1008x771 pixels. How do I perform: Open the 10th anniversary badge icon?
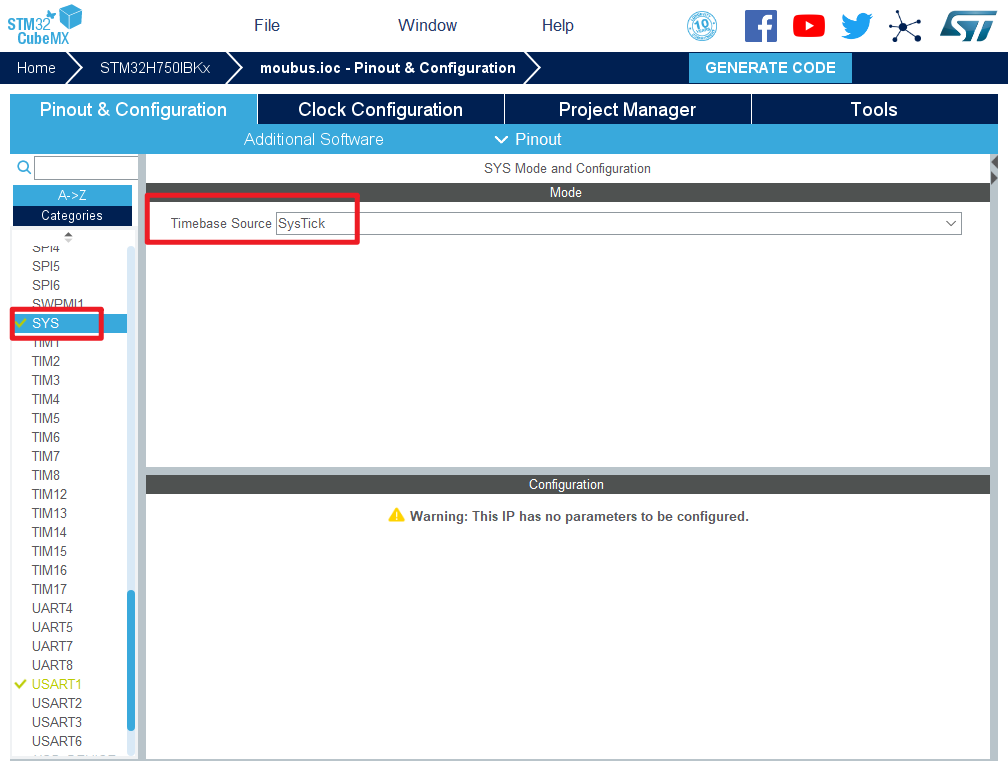[x=703, y=26]
